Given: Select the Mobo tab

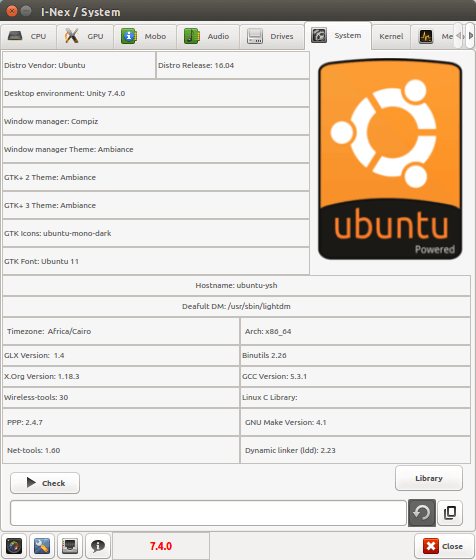Looking at the screenshot, I should click(145, 36).
